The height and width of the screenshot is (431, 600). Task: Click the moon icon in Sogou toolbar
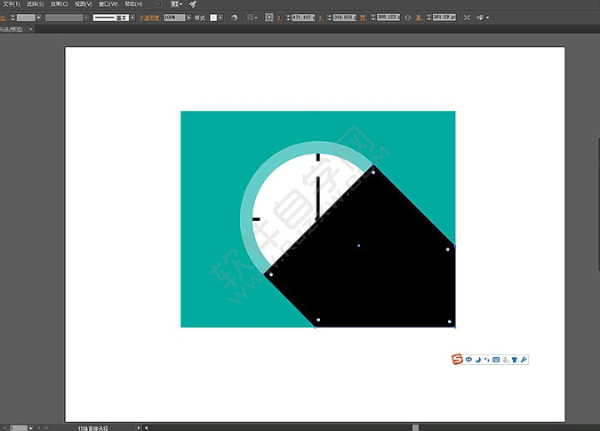click(478, 359)
